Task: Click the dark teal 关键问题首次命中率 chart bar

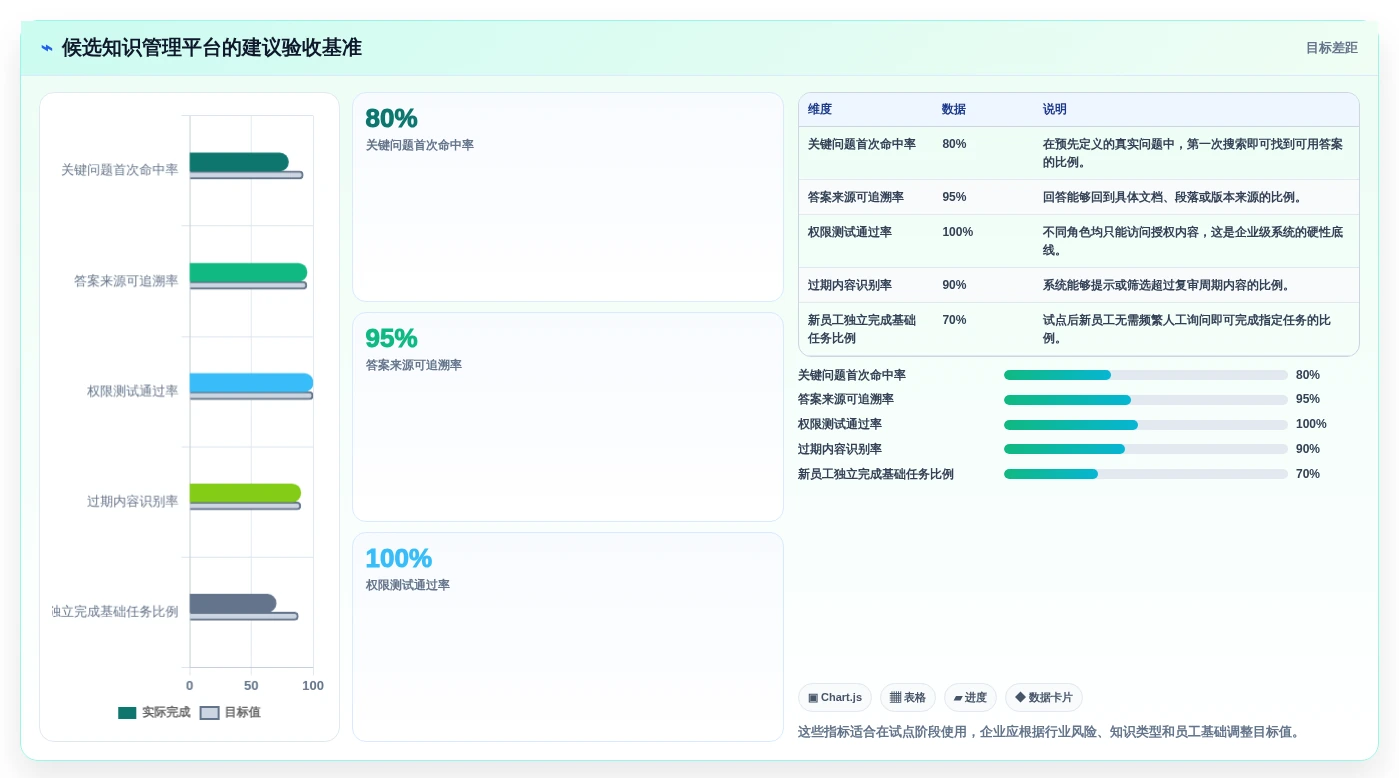Action: point(239,162)
